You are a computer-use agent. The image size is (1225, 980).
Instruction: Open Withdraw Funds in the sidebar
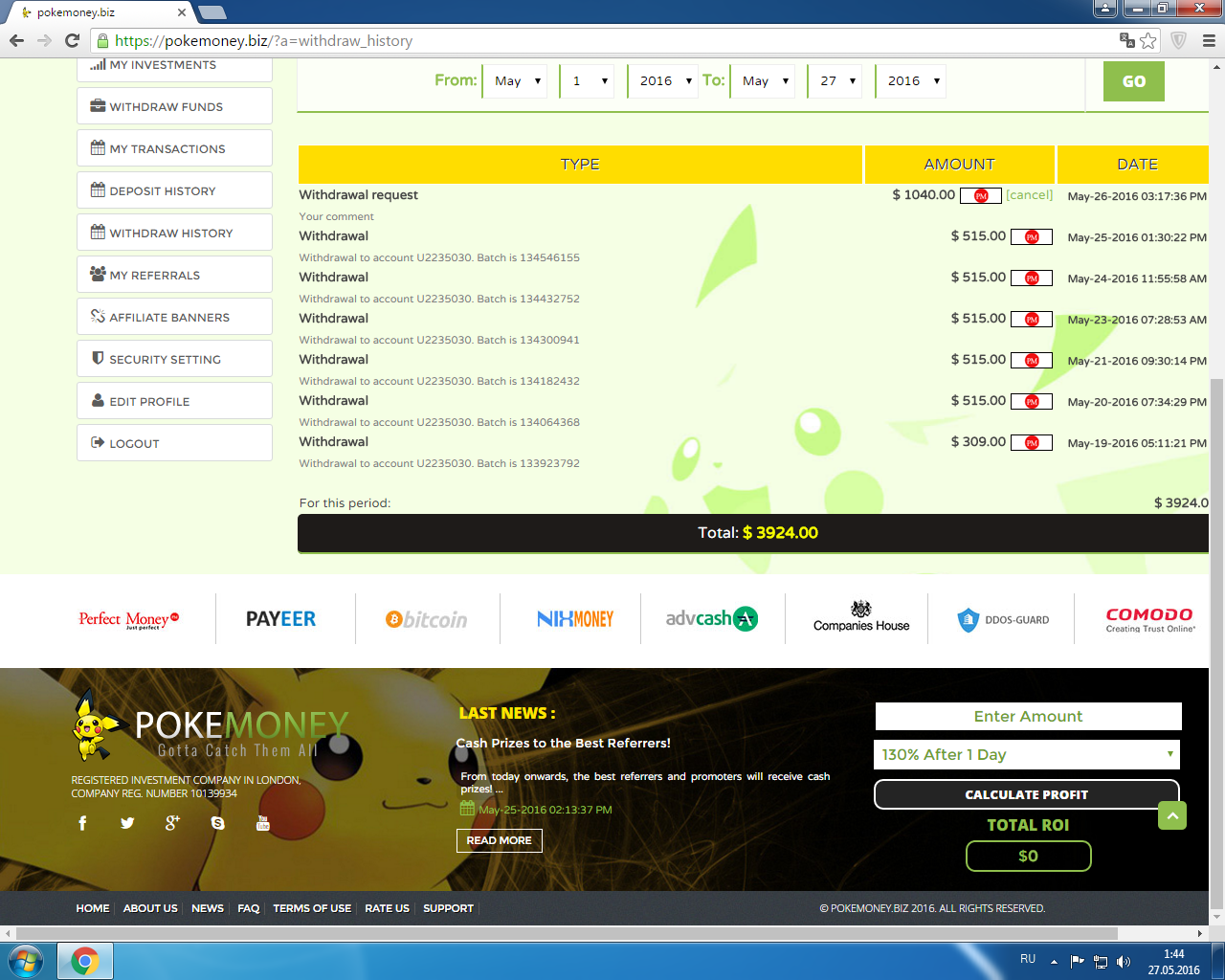[174, 106]
